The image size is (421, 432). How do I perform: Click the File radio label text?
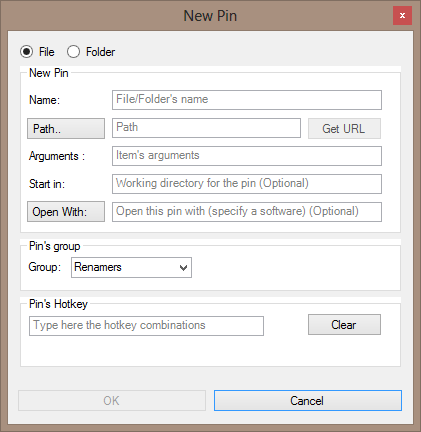pyautogui.click(x=47, y=52)
